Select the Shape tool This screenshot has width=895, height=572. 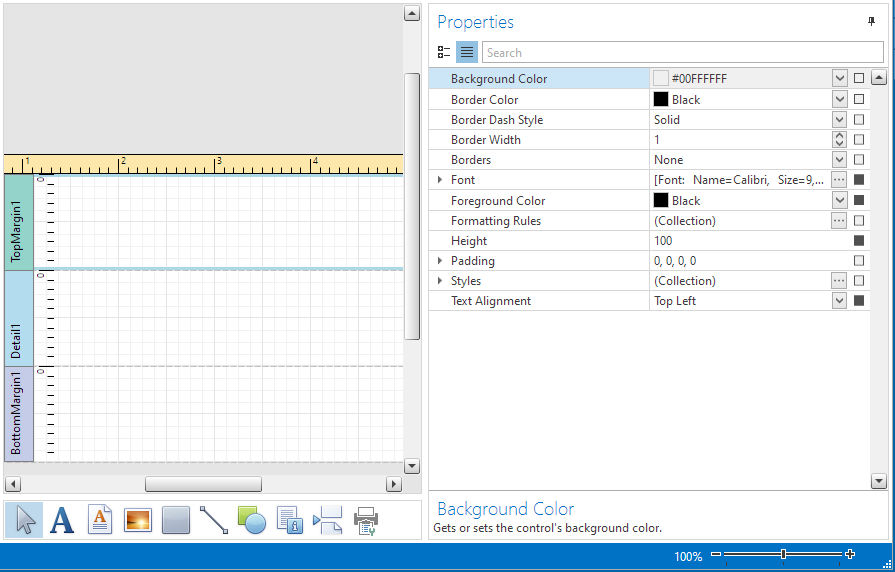252,520
